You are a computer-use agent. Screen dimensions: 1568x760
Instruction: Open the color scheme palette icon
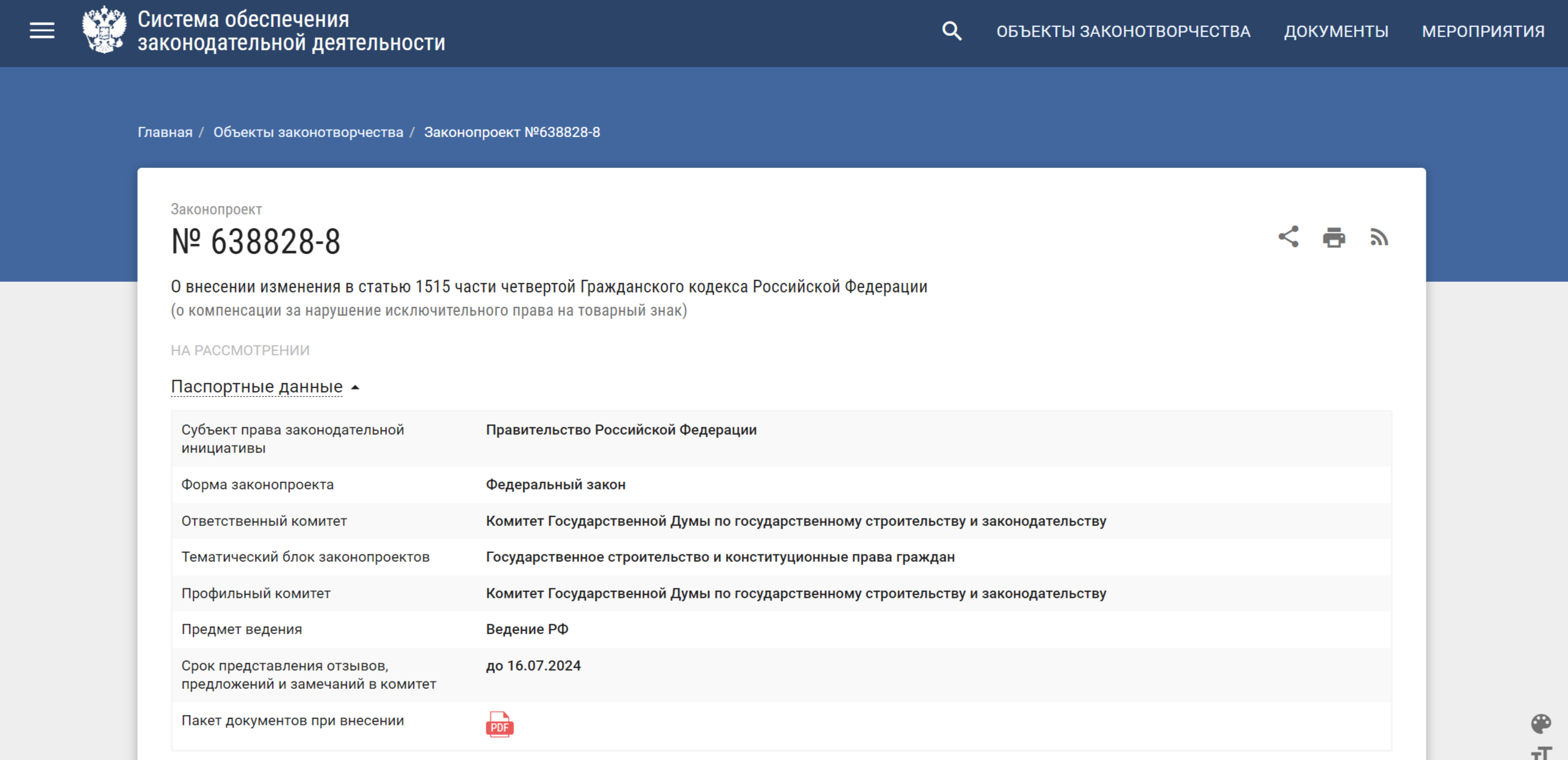[x=1541, y=724]
